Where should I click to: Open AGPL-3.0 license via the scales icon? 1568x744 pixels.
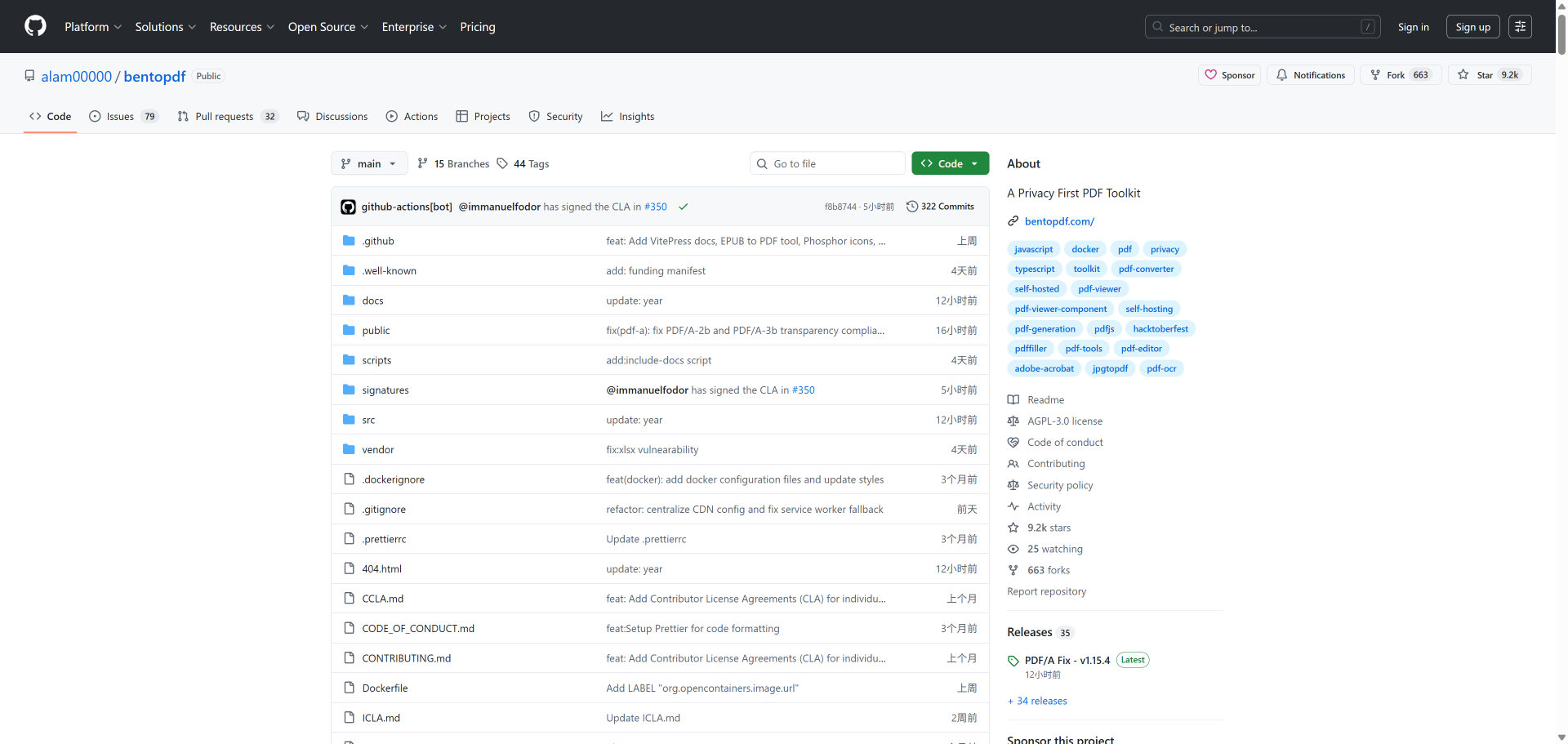click(x=1013, y=421)
